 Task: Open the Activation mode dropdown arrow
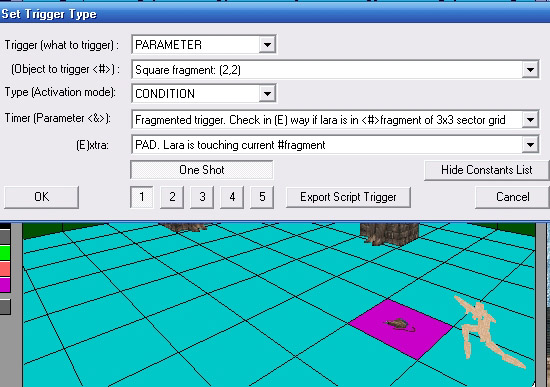coord(267,93)
